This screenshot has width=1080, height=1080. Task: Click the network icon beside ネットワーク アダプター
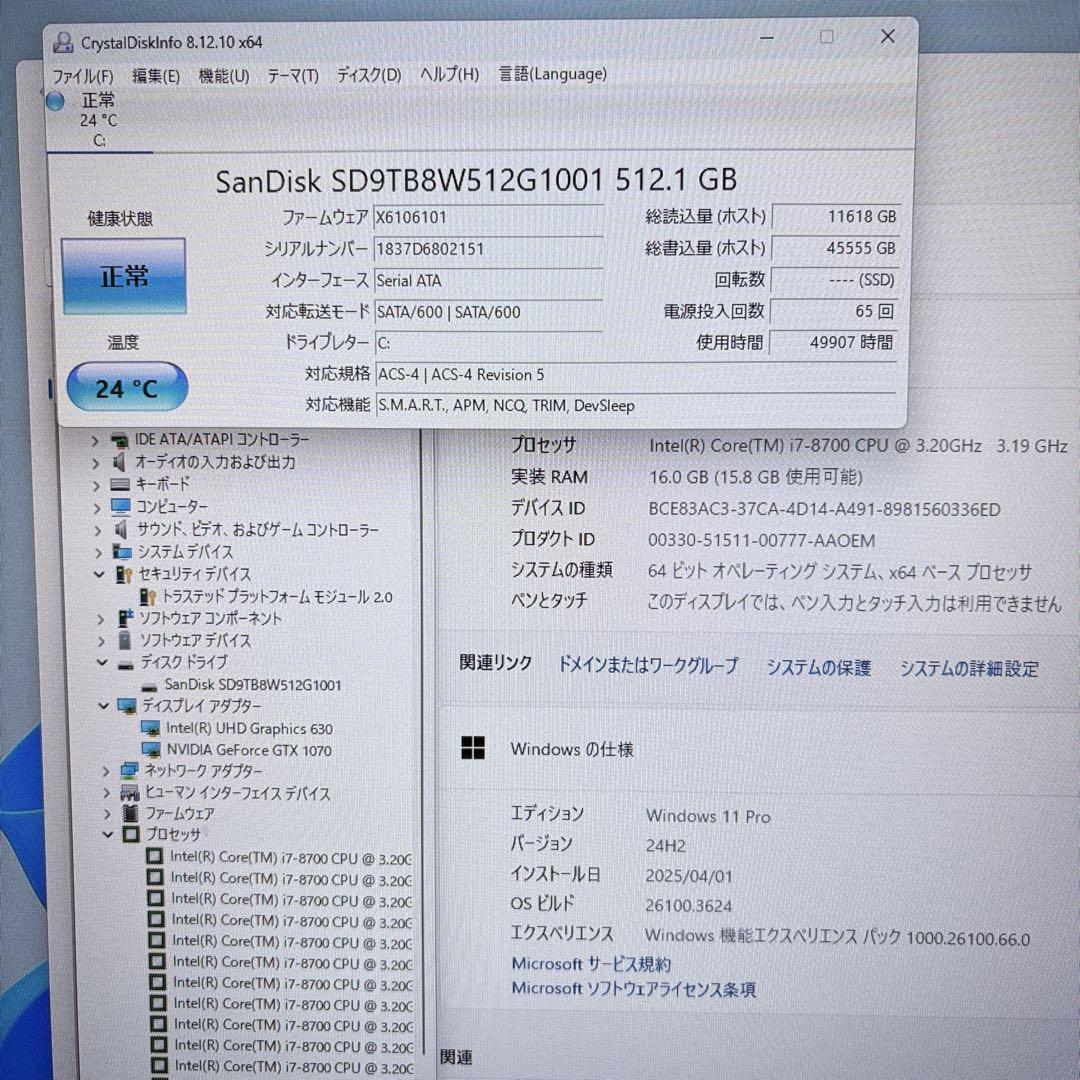point(129,771)
